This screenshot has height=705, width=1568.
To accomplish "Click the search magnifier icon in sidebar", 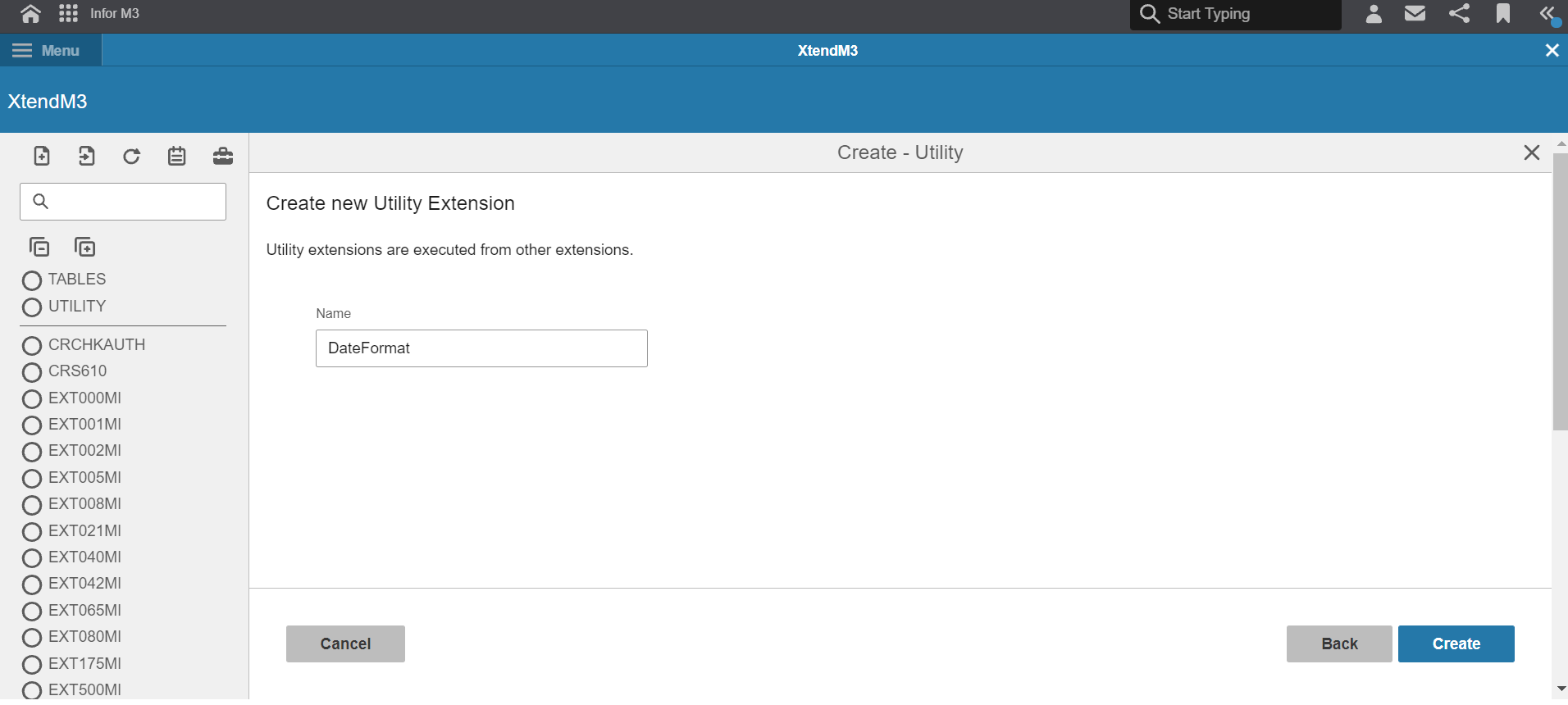I will click(40, 201).
